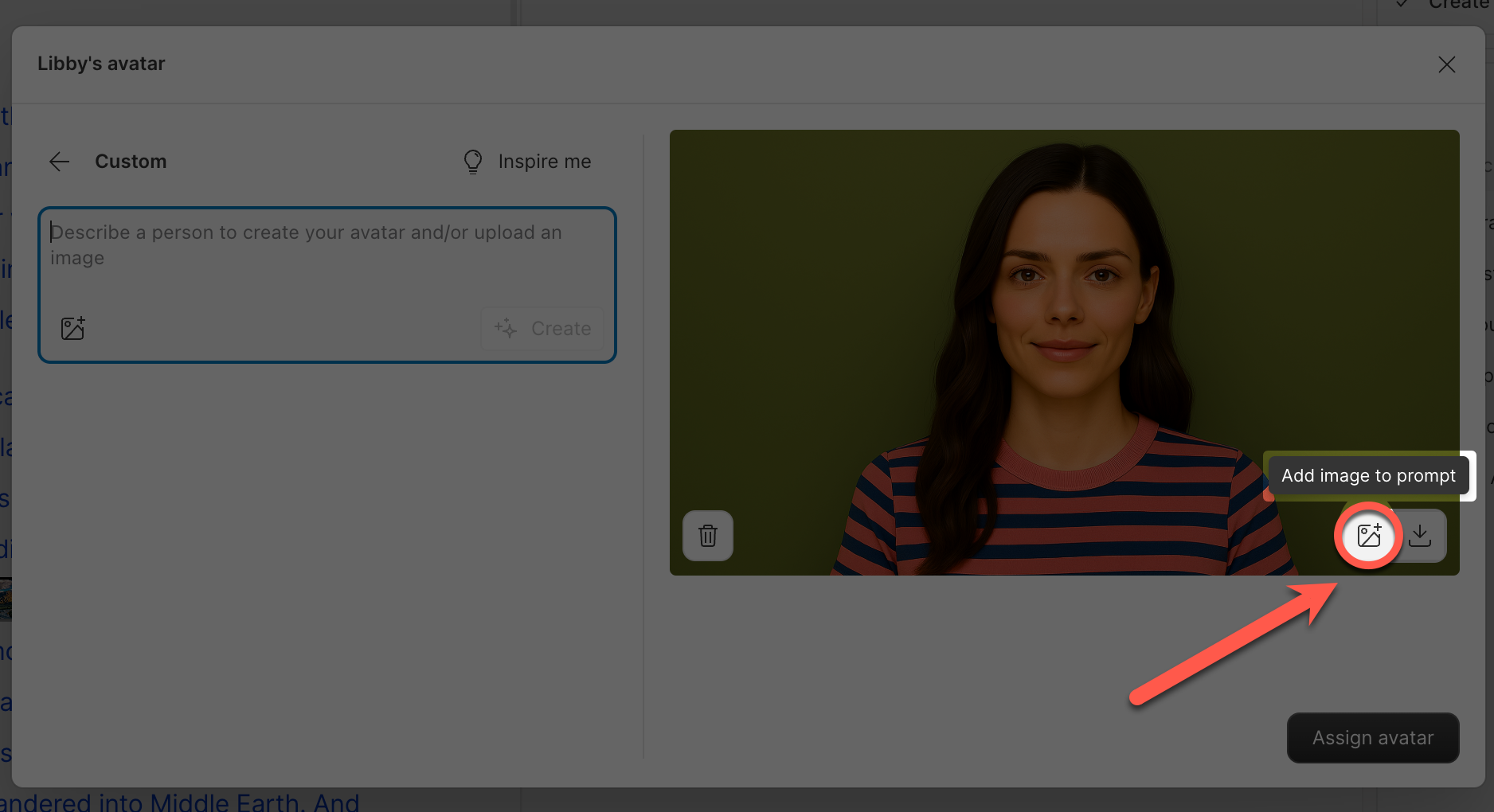Click the Libby's avatar dialog title
The image size is (1494, 812).
click(101, 63)
